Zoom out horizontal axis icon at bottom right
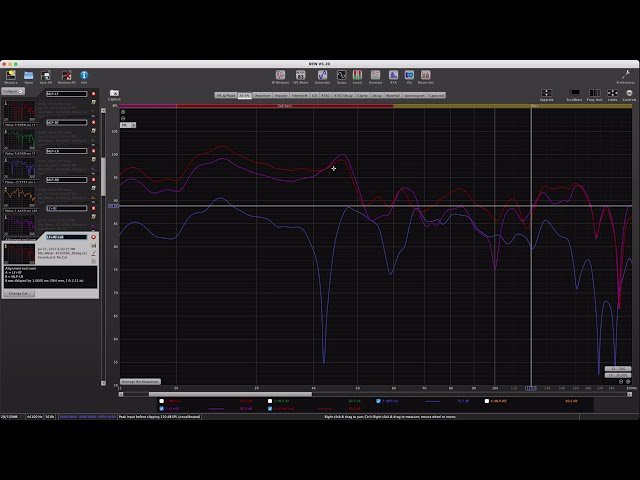 click(621, 382)
